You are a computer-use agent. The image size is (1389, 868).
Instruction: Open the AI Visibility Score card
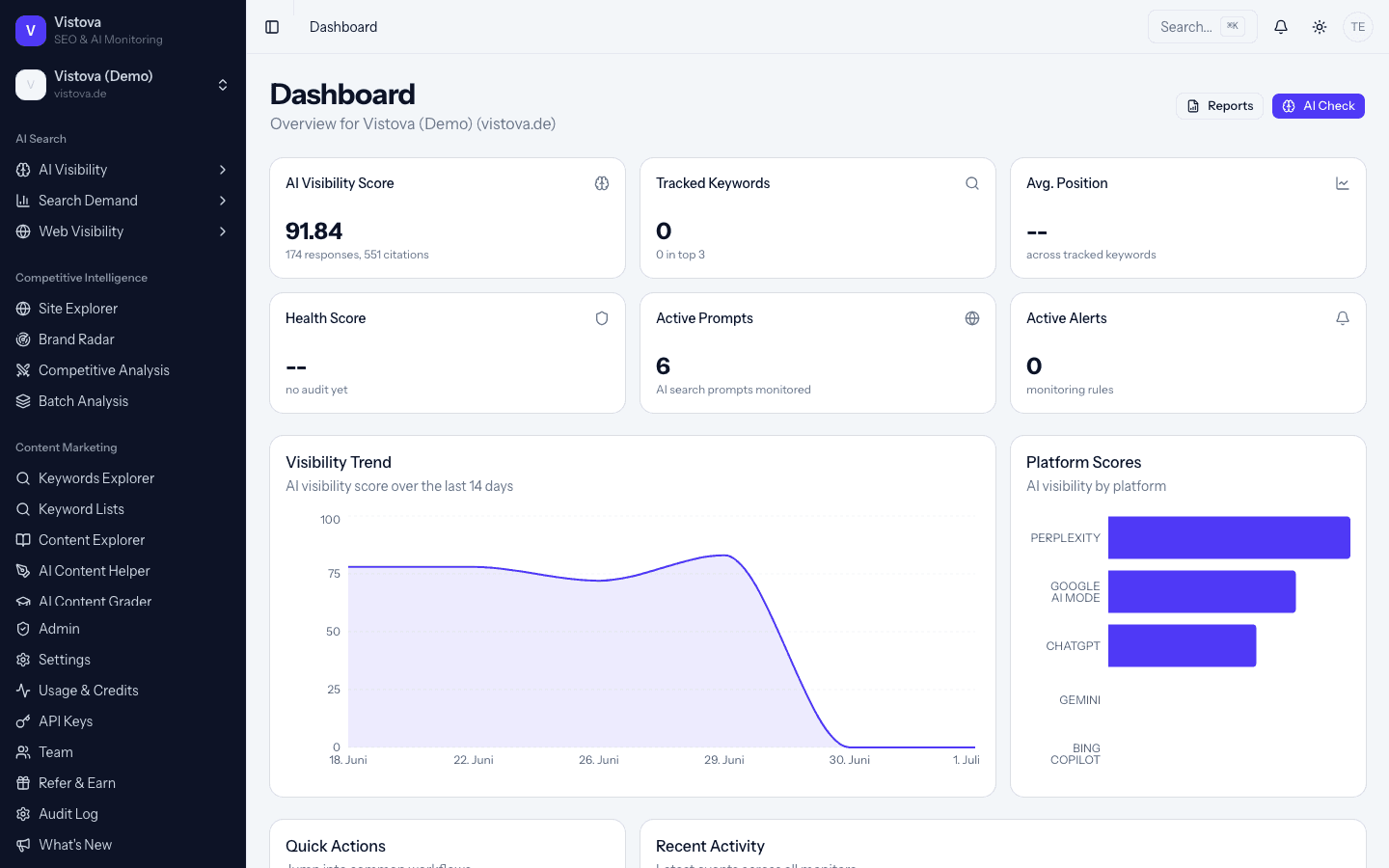tap(448, 218)
